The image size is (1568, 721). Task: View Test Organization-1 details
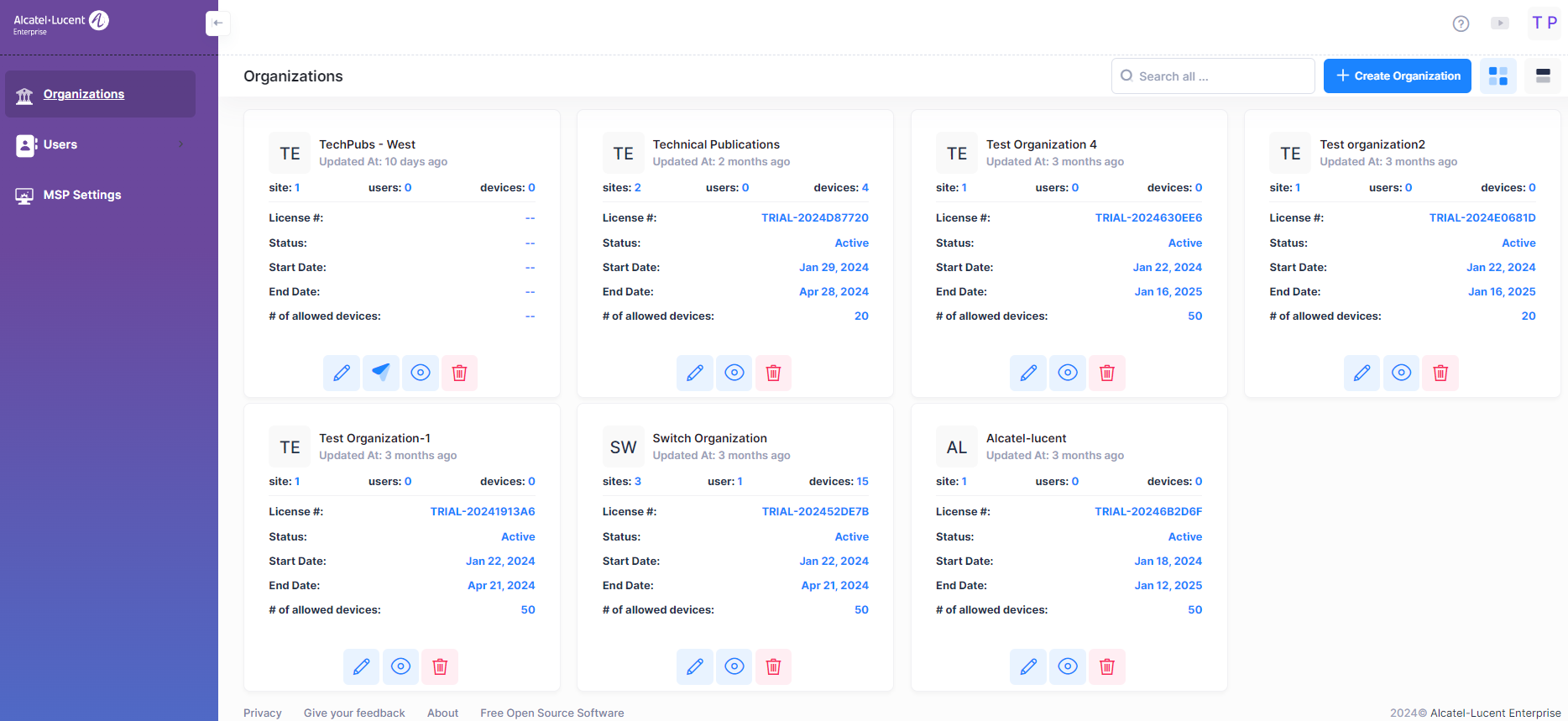(401, 666)
